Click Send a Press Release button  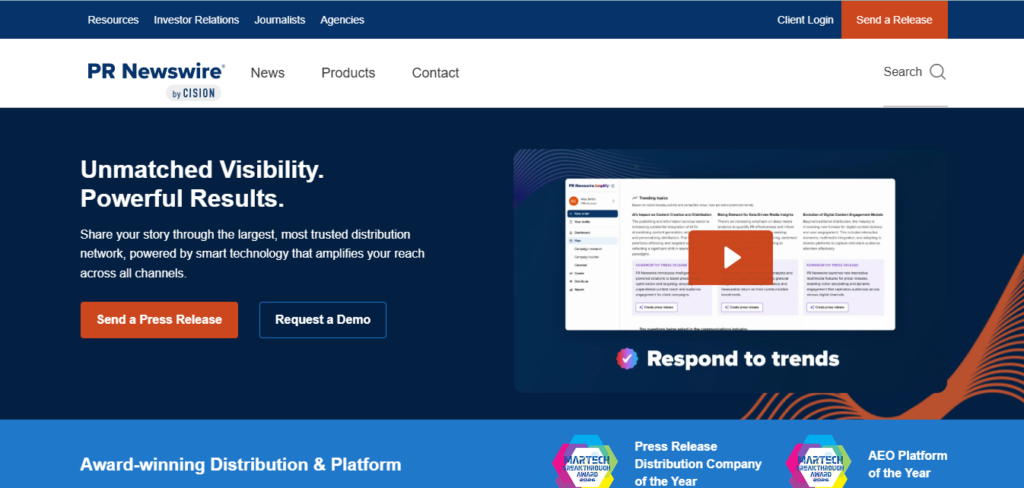(x=159, y=320)
